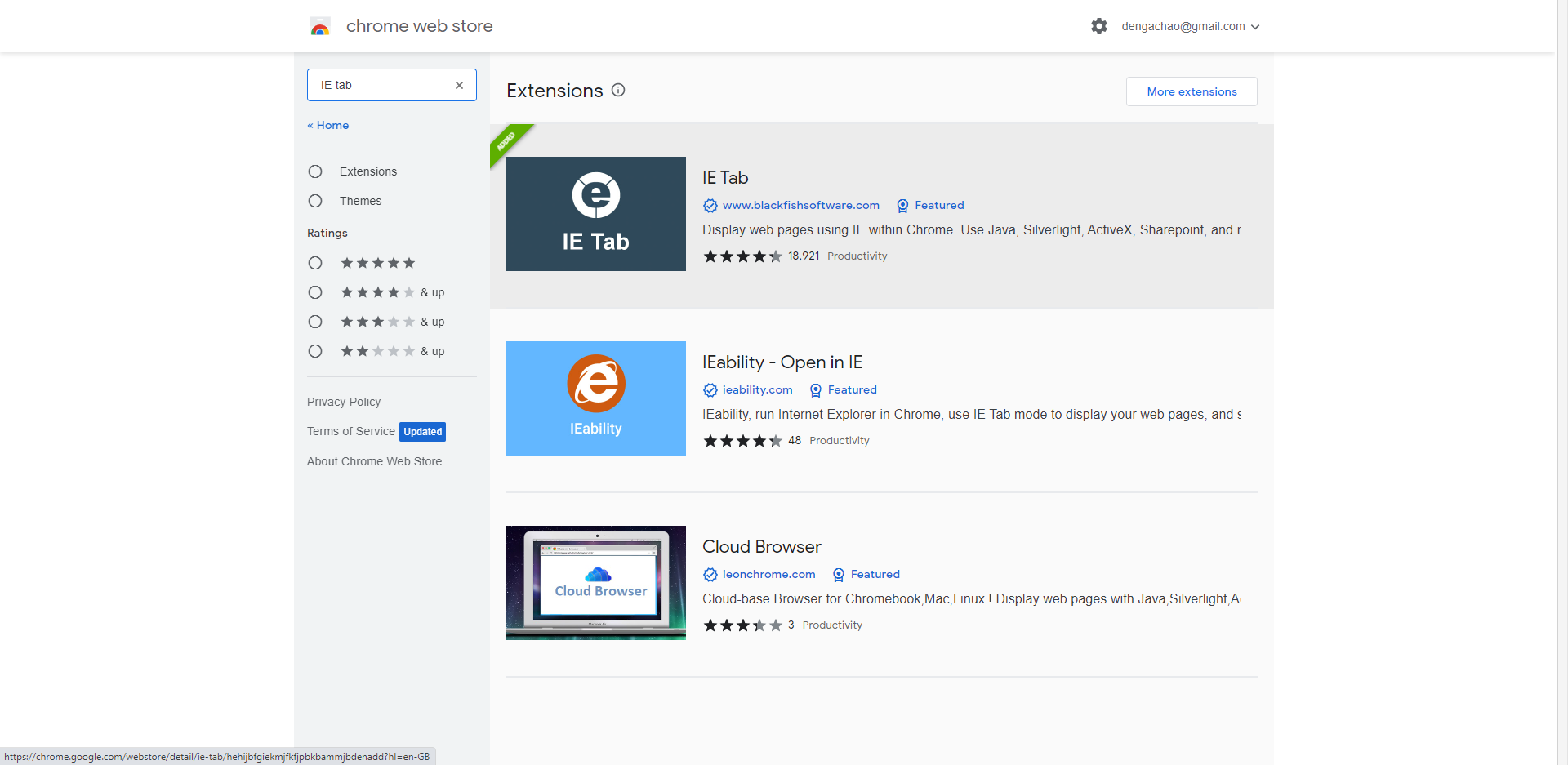Click the IE Tab extension thumbnail
This screenshot has width=1568, height=765.
(x=595, y=213)
